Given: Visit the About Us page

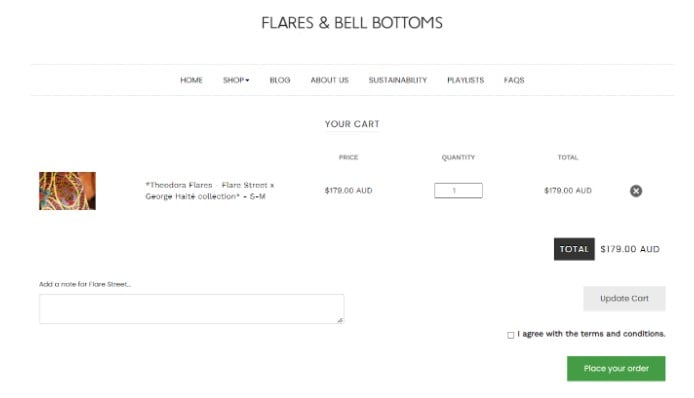Looking at the screenshot, I should click(329, 80).
